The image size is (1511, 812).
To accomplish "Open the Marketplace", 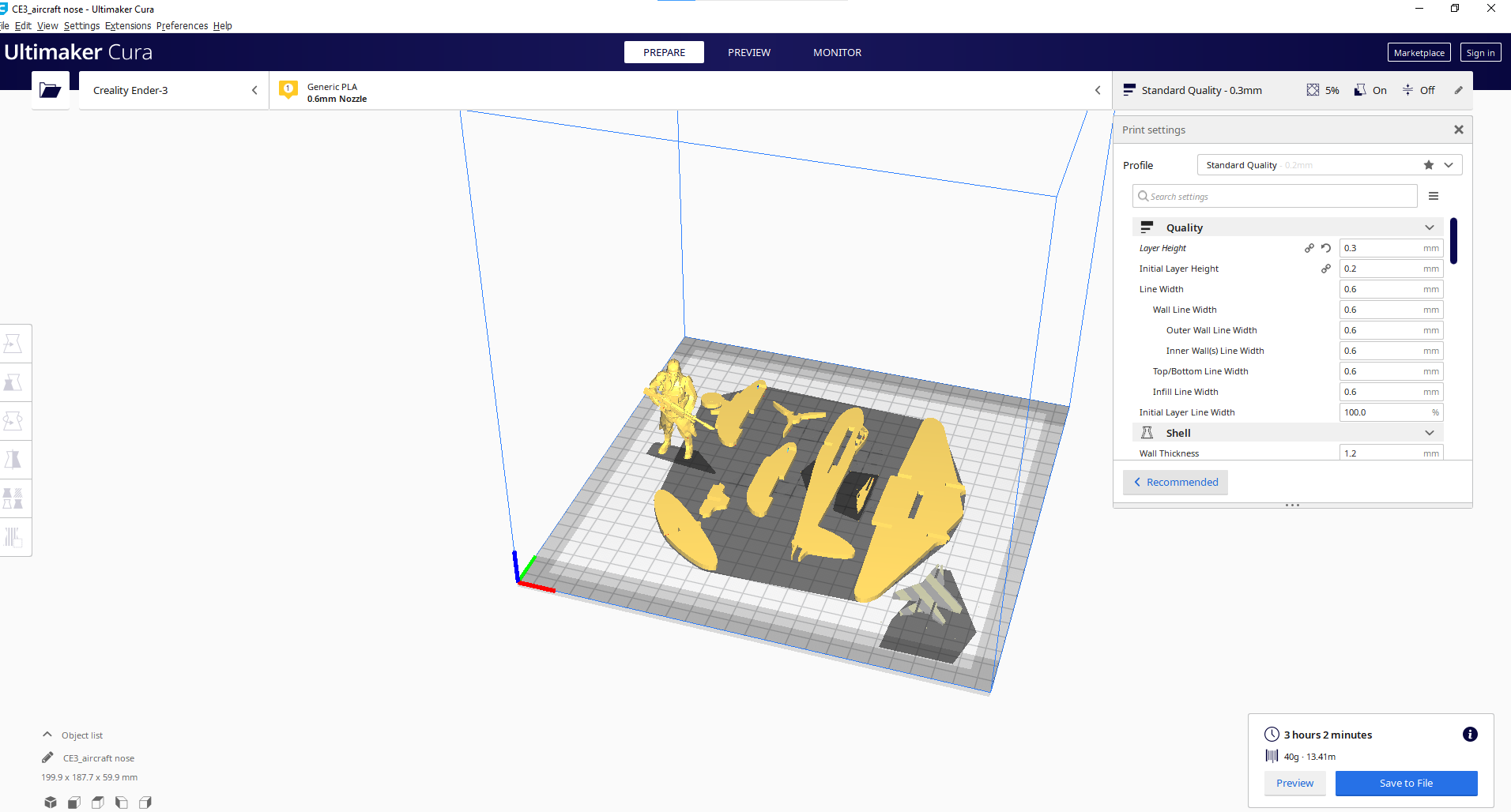I will [1419, 52].
